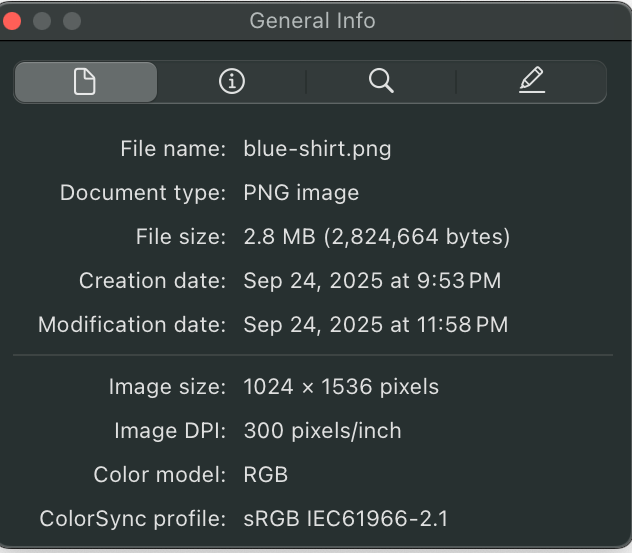Select the blue-shirt.png file name value
Screen dimensions: 632x553
tap(317, 149)
